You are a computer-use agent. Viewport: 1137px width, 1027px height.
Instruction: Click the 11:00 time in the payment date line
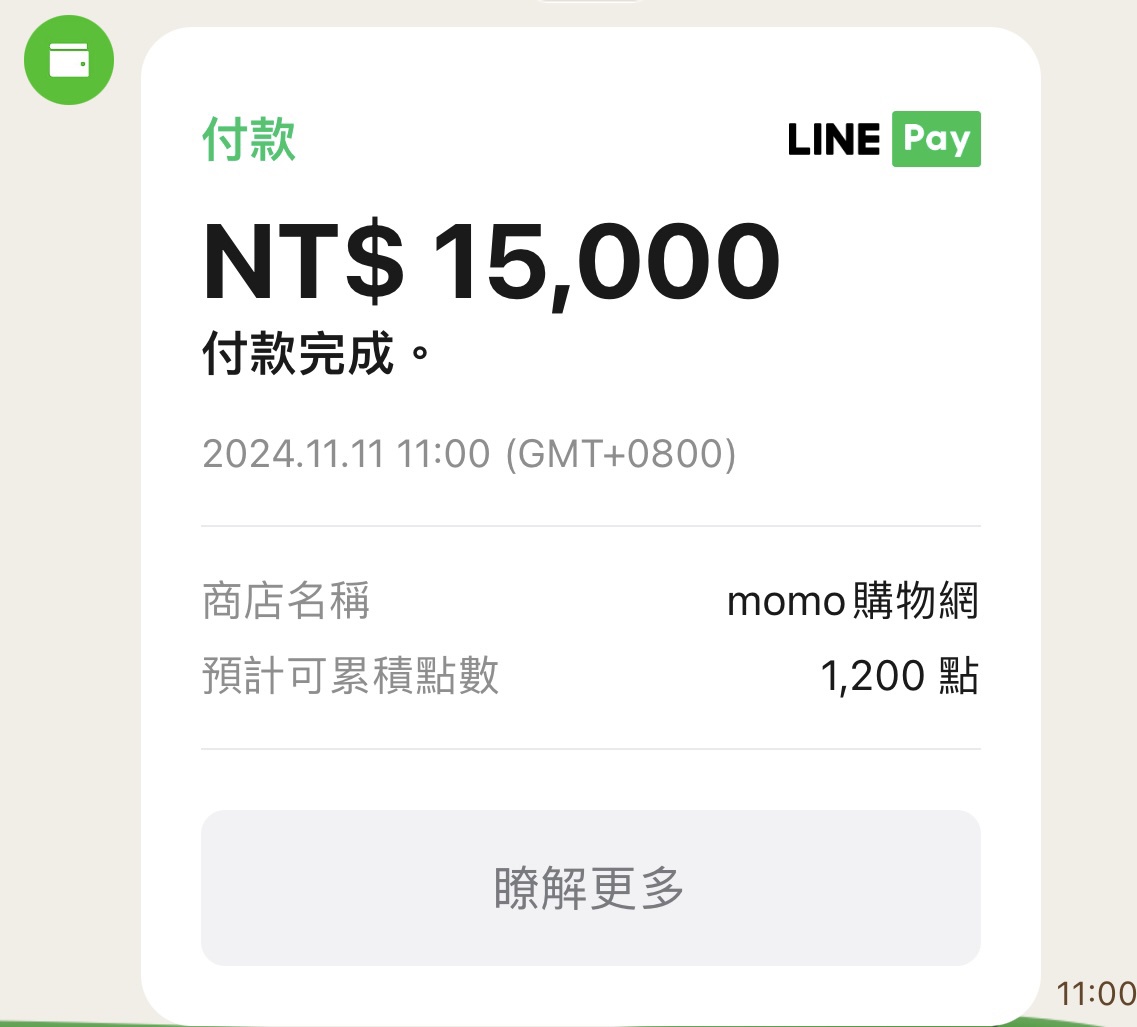[x=444, y=455]
